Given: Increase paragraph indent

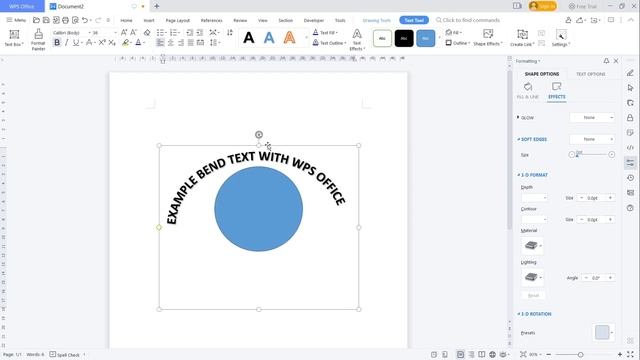Looking at the screenshot, I should tap(200, 32).
